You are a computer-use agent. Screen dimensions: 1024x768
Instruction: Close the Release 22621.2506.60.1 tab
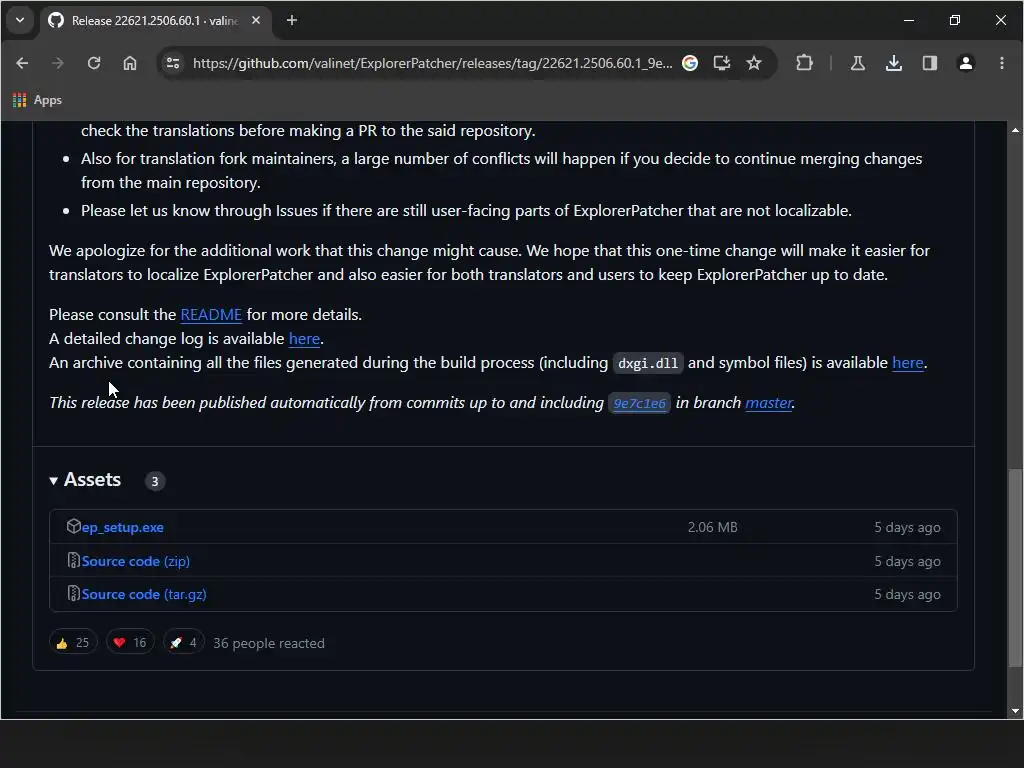click(x=256, y=20)
